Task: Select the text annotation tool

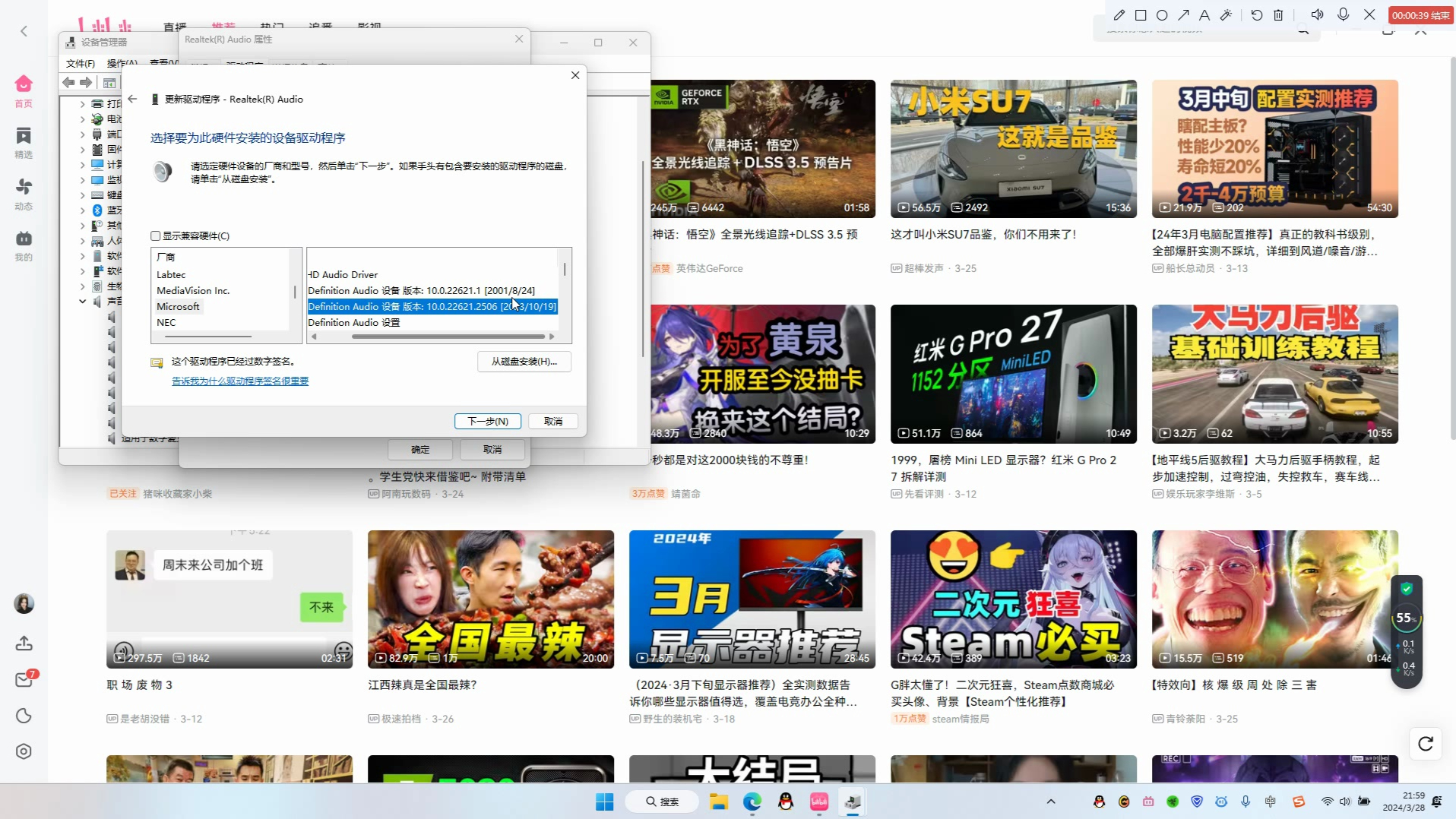Action: click(1204, 14)
